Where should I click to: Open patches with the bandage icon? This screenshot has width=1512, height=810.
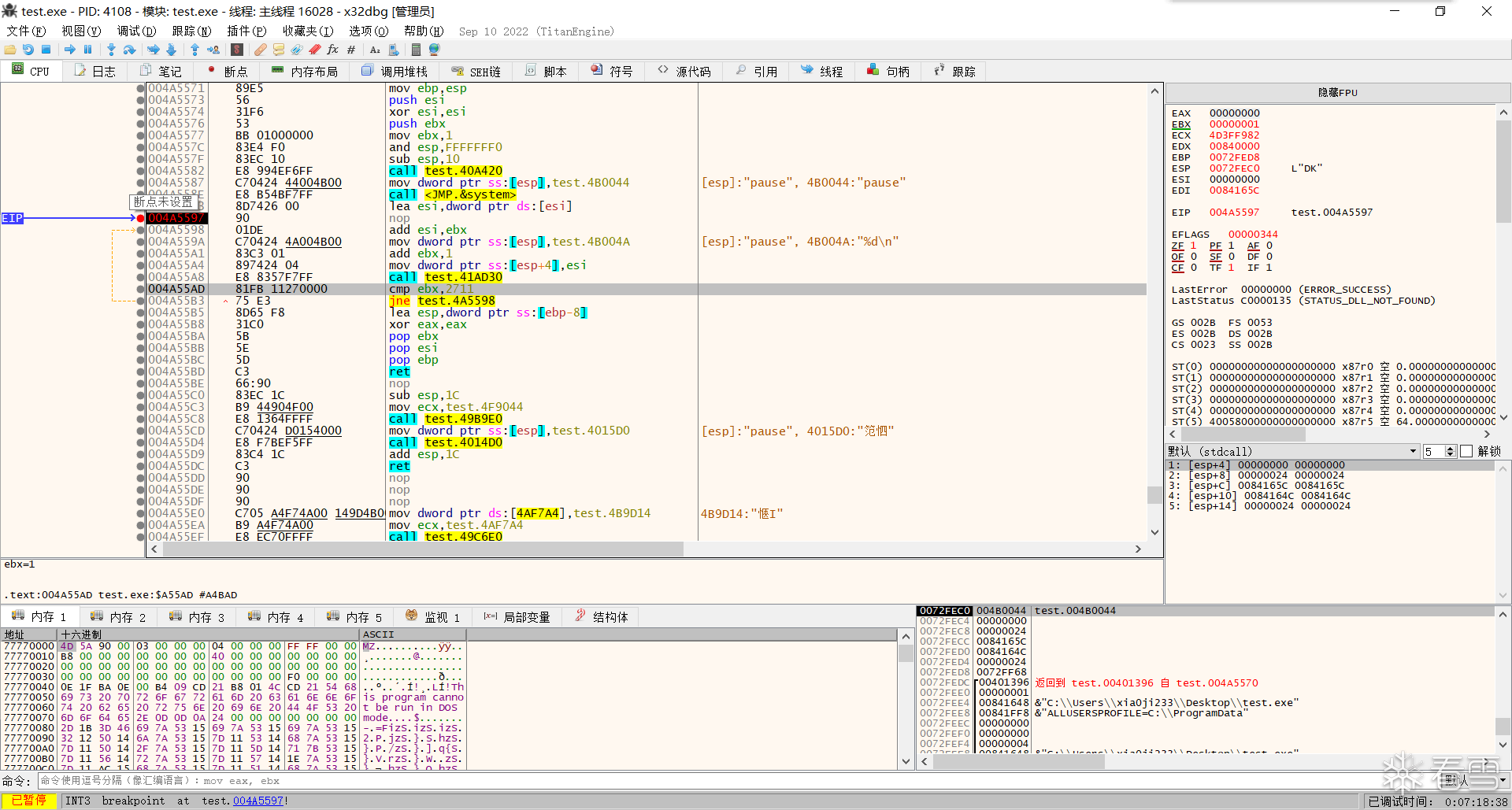[260, 50]
